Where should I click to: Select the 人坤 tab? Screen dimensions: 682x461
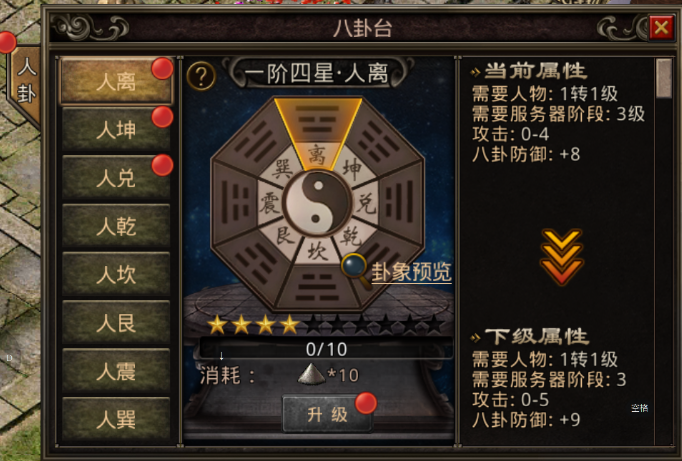click(x=116, y=130)
